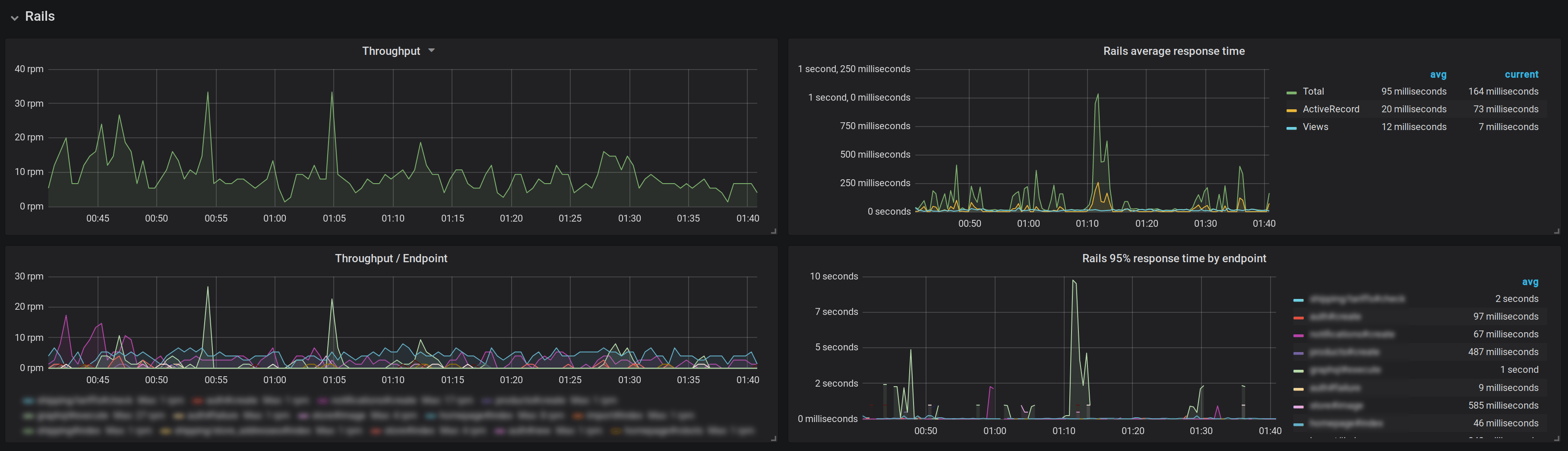Open color picker for Views cyan swatch

[x=1291, y=128]
